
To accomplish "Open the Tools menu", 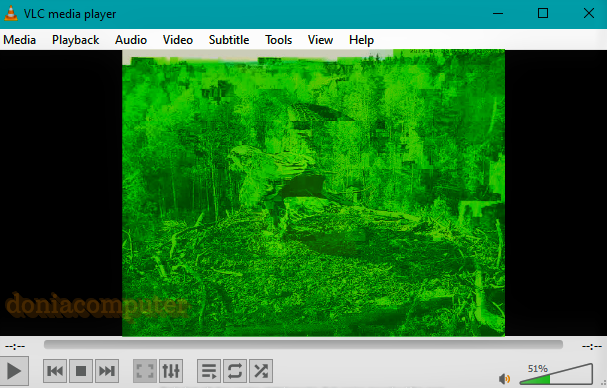I will tap(278, 40).
